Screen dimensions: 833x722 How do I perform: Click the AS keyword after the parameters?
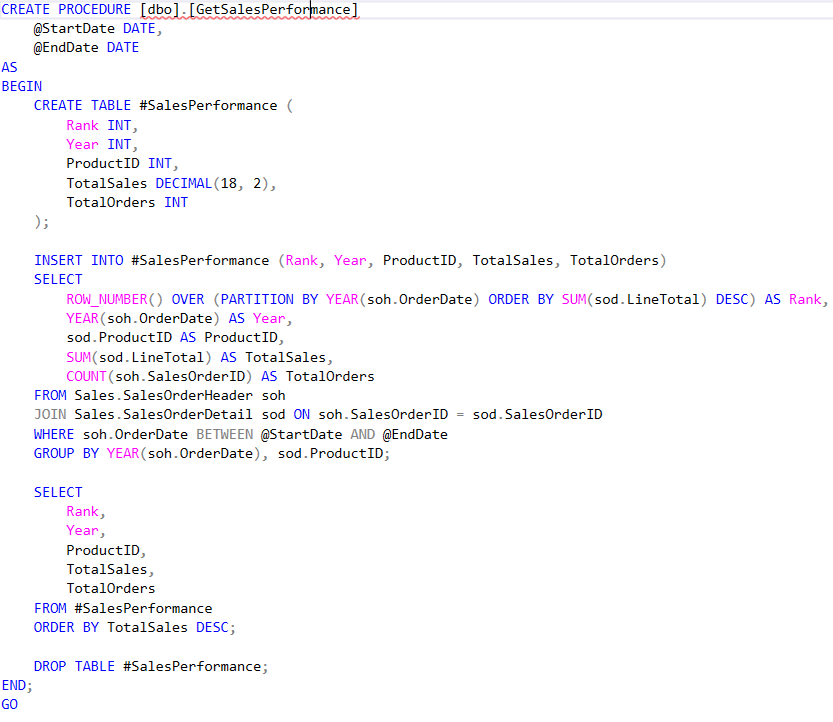10,67
